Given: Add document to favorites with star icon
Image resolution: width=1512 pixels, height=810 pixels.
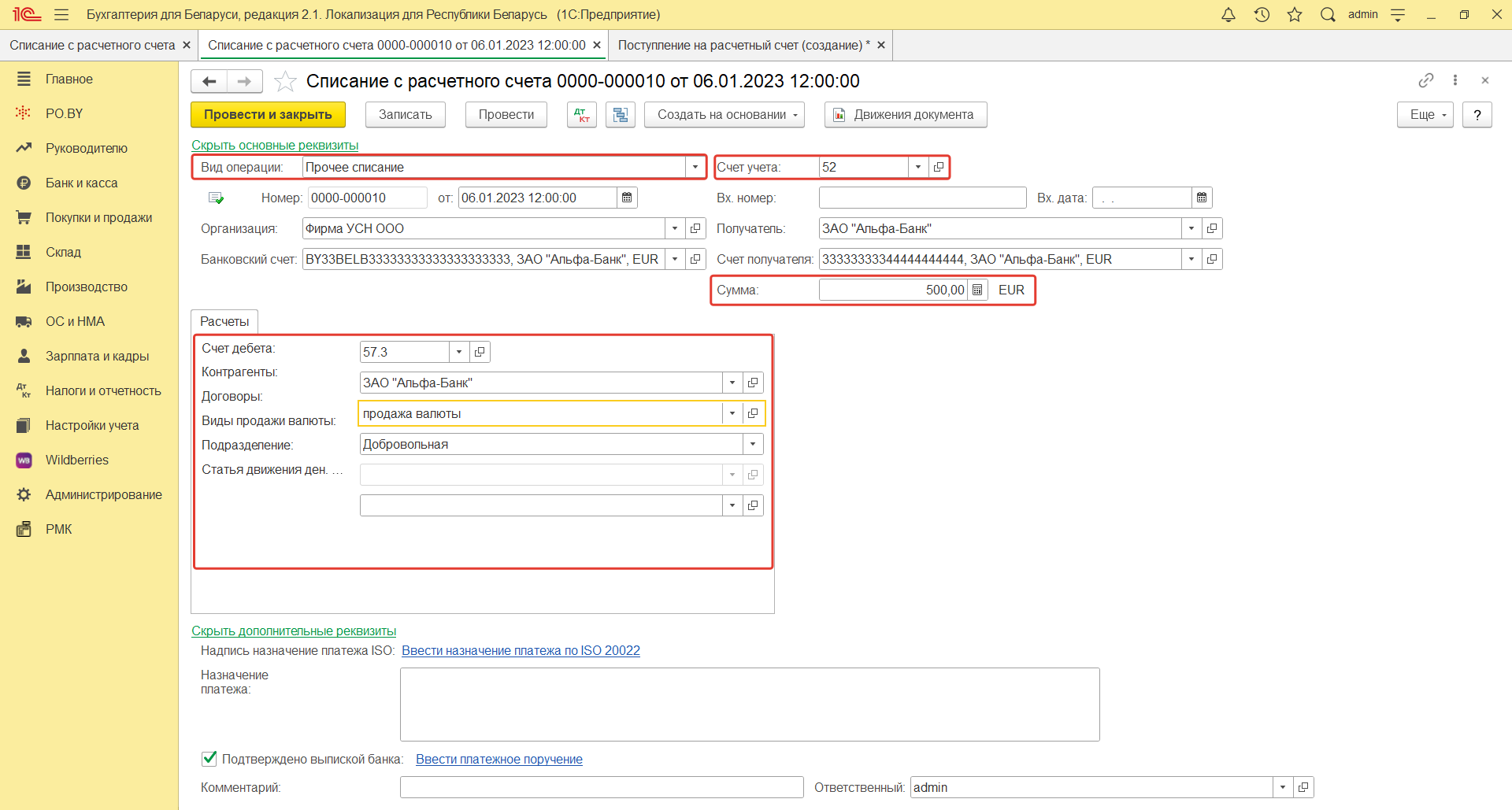Looking at the screenshot, I should point(285,81).
